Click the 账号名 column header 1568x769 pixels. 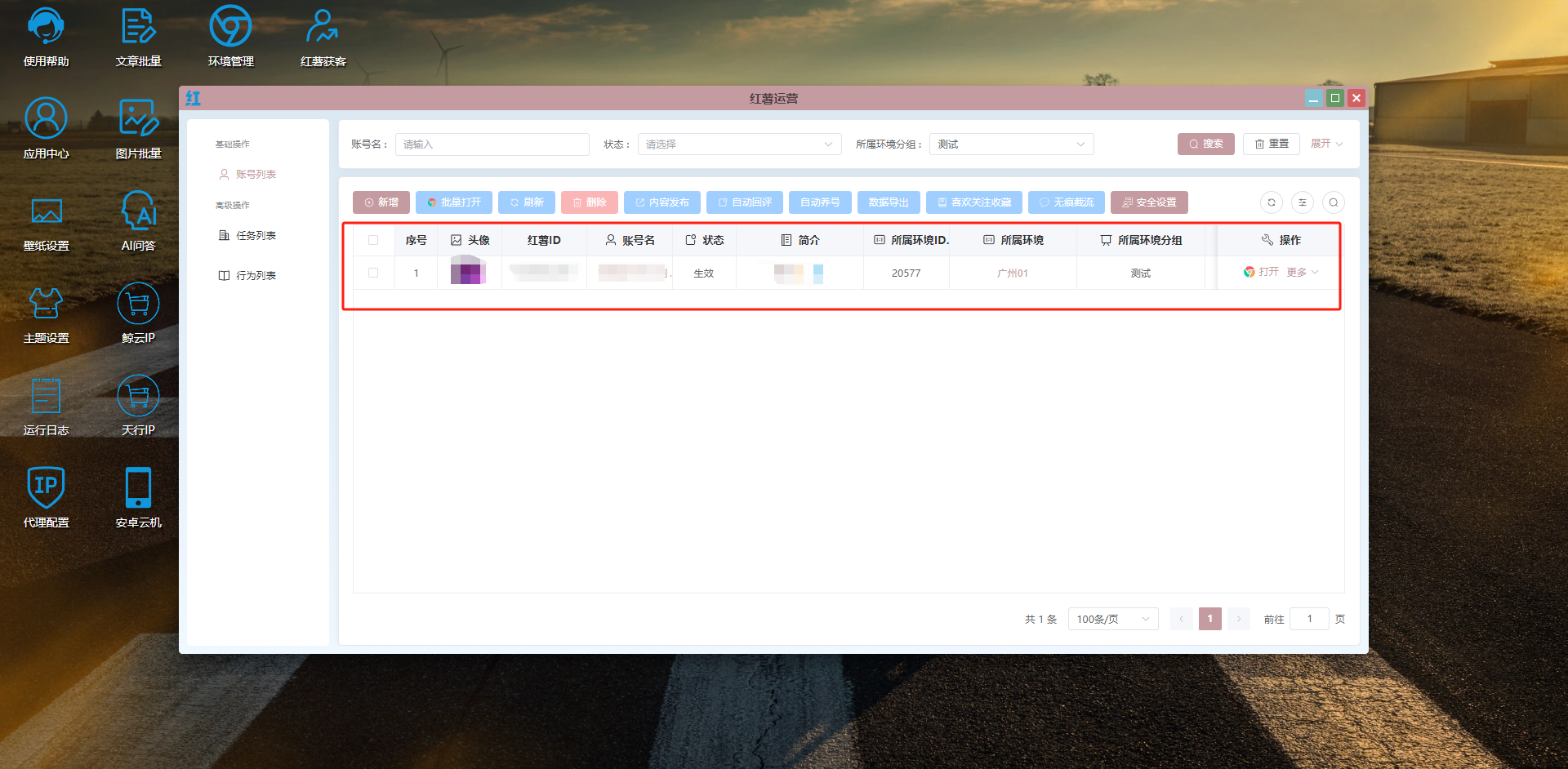(x=630, y=240)
